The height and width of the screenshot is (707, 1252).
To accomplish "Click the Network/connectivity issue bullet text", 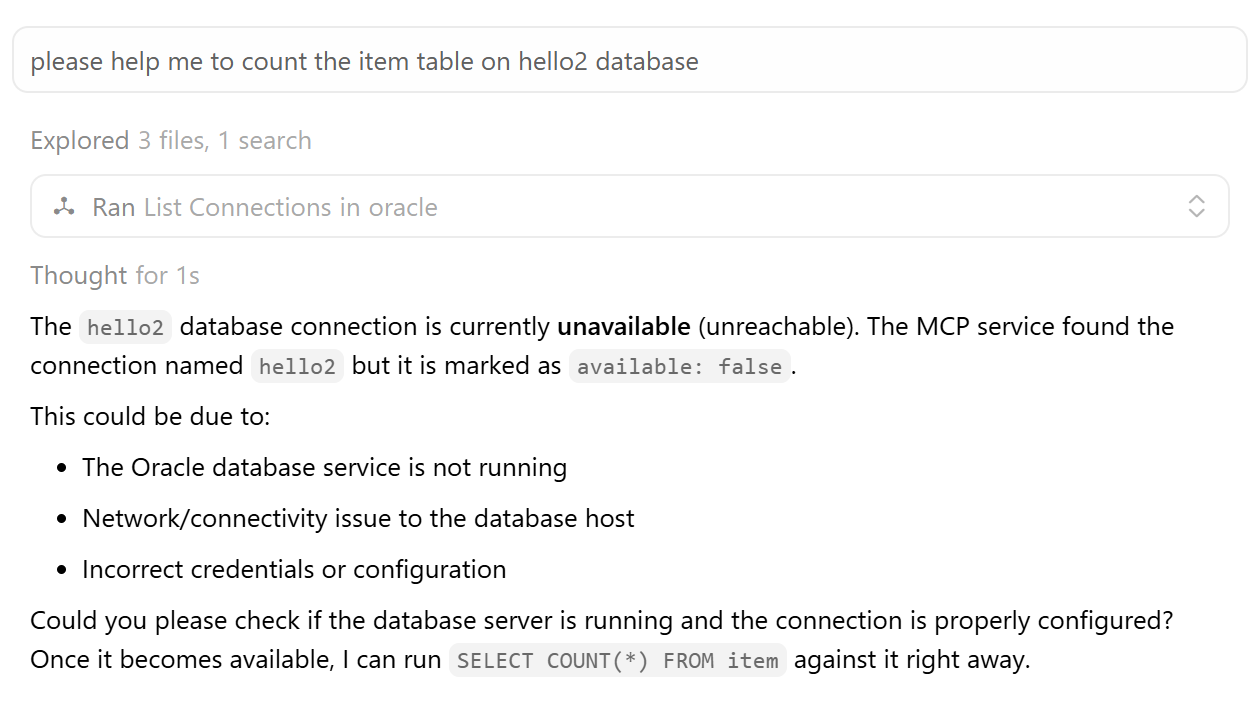I will point(358,519).
